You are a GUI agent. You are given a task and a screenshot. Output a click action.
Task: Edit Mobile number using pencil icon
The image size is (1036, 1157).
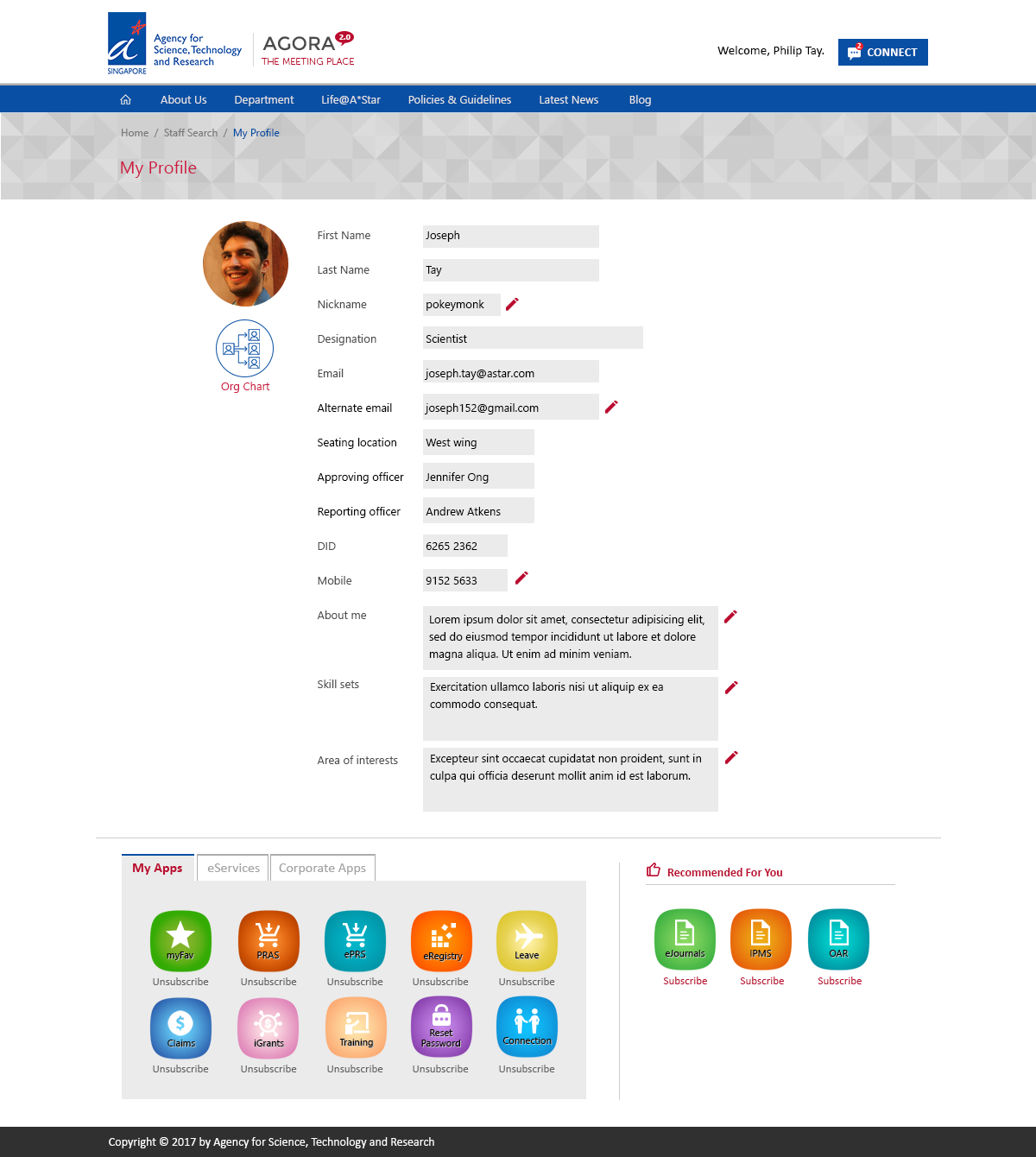pyautogui.click(x=521, y=578)
